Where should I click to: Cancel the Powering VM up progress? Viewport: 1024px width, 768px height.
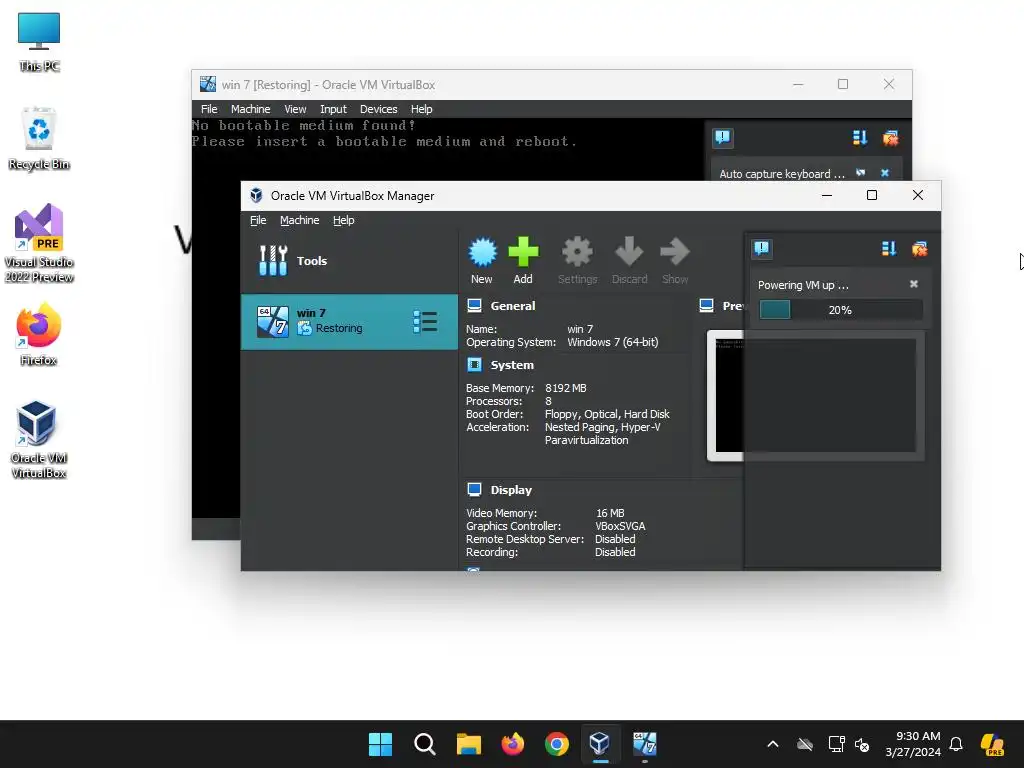[914, 284]
